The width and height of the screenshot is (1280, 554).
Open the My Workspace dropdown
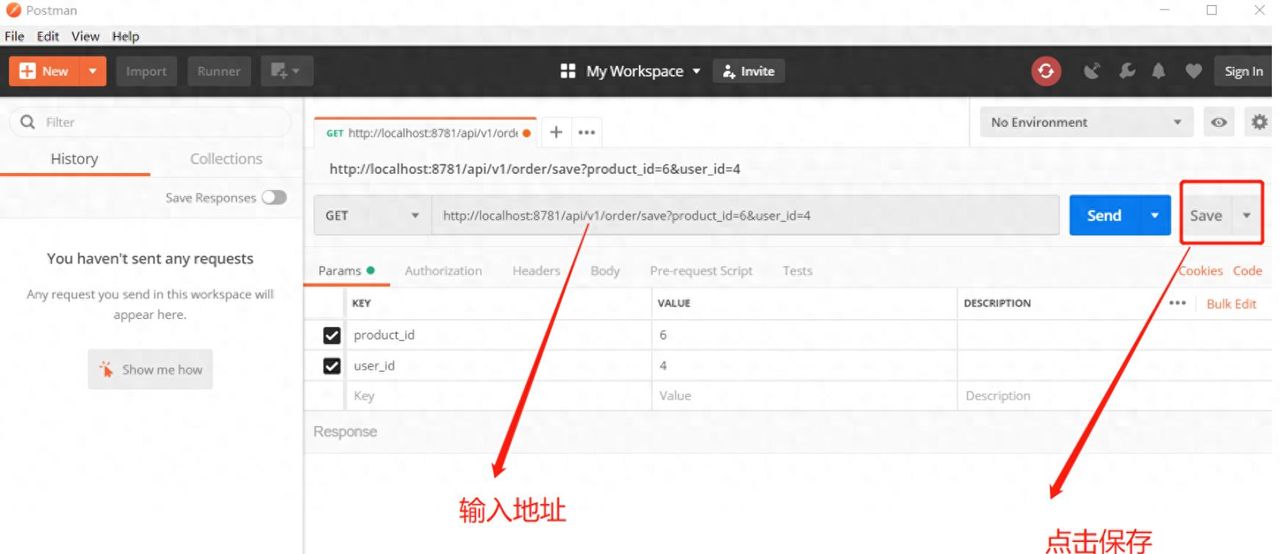[644, 71]
